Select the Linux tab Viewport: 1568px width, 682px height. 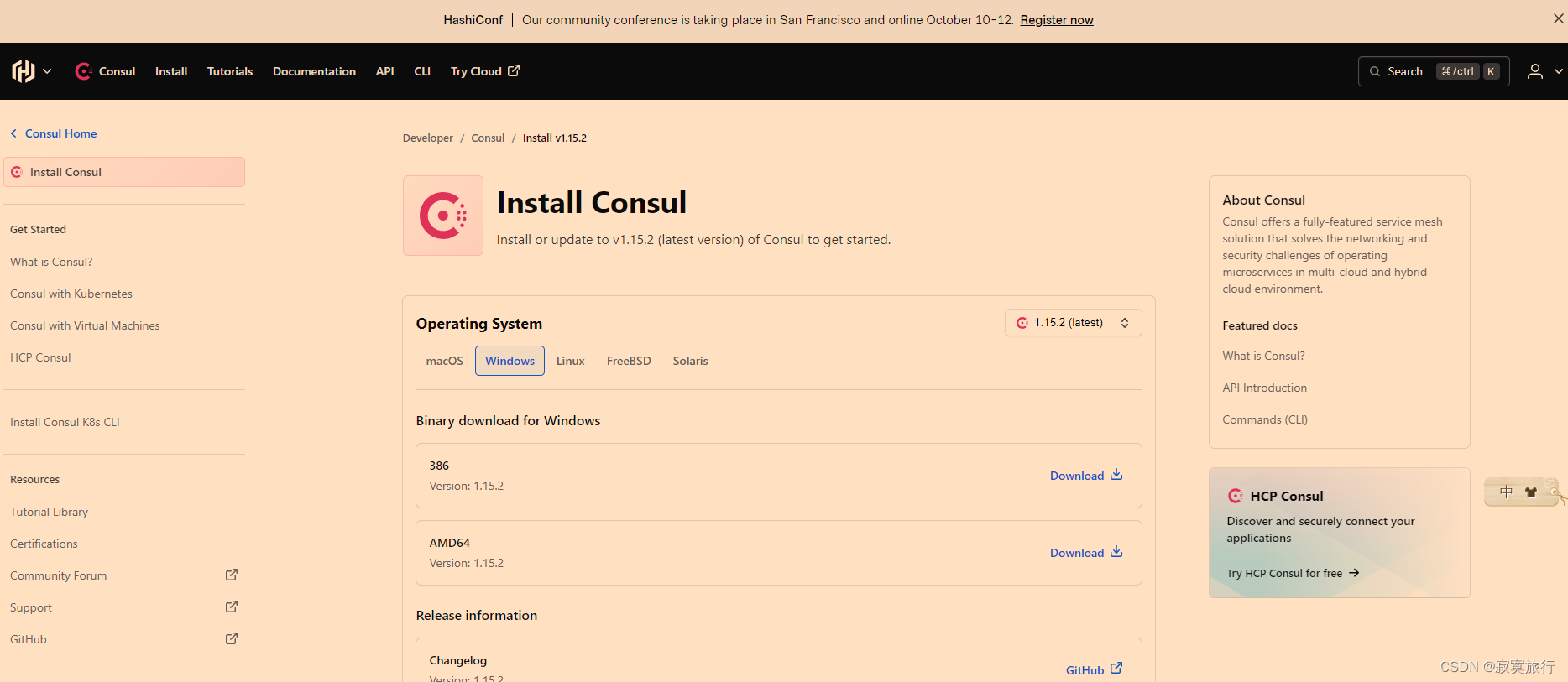570,361
